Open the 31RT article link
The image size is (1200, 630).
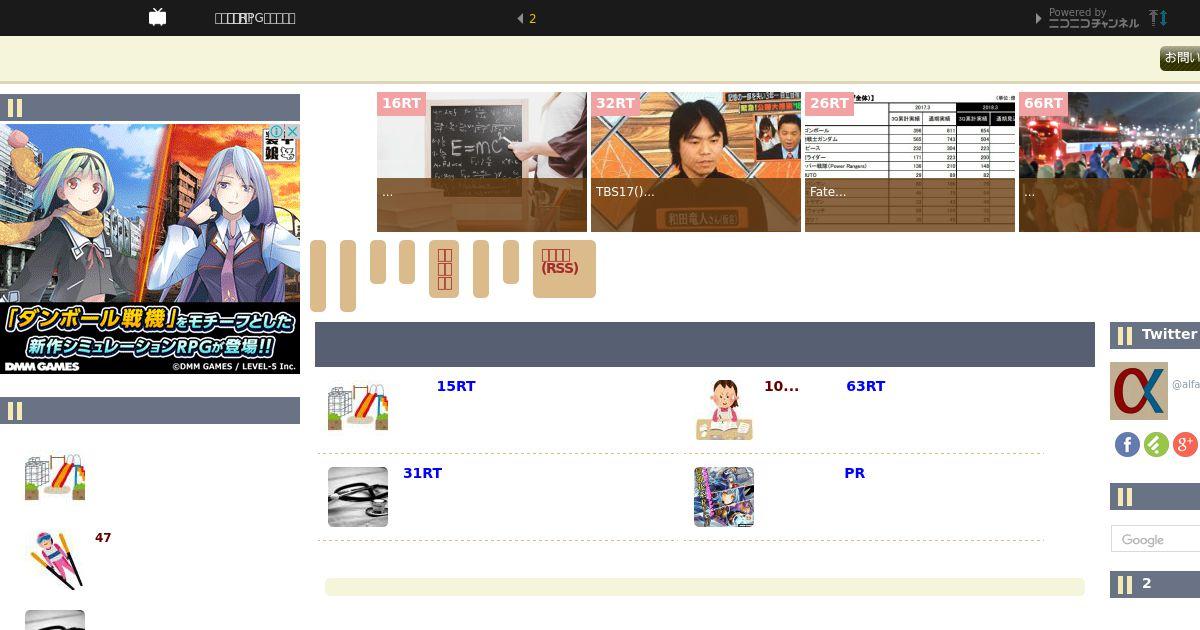coord(422,473)
